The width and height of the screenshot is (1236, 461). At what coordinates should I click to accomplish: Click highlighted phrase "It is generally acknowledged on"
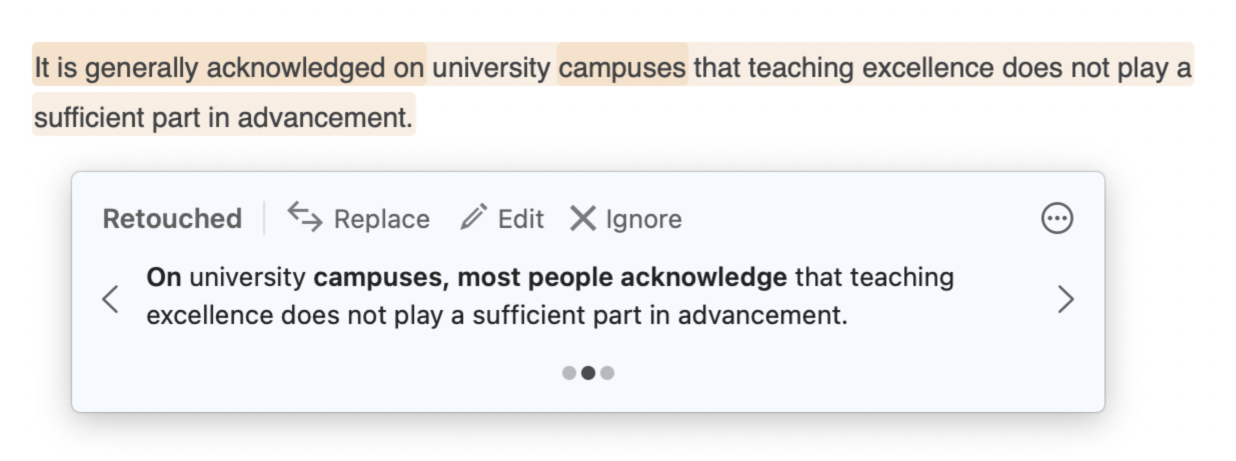[x=229, y=68]
